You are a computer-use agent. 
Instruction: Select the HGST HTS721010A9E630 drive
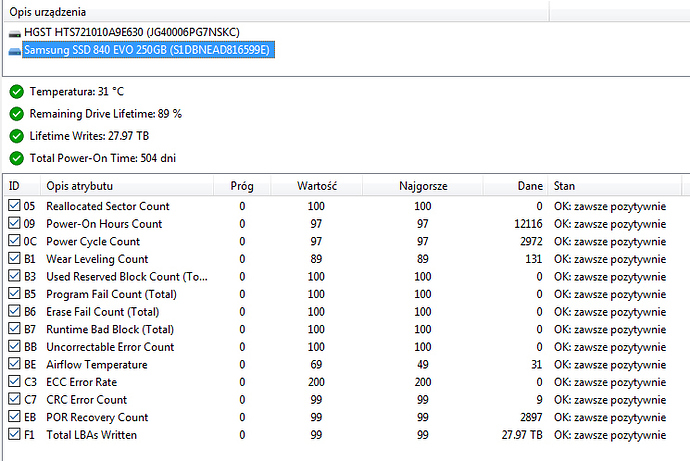[x=132, y=32]
